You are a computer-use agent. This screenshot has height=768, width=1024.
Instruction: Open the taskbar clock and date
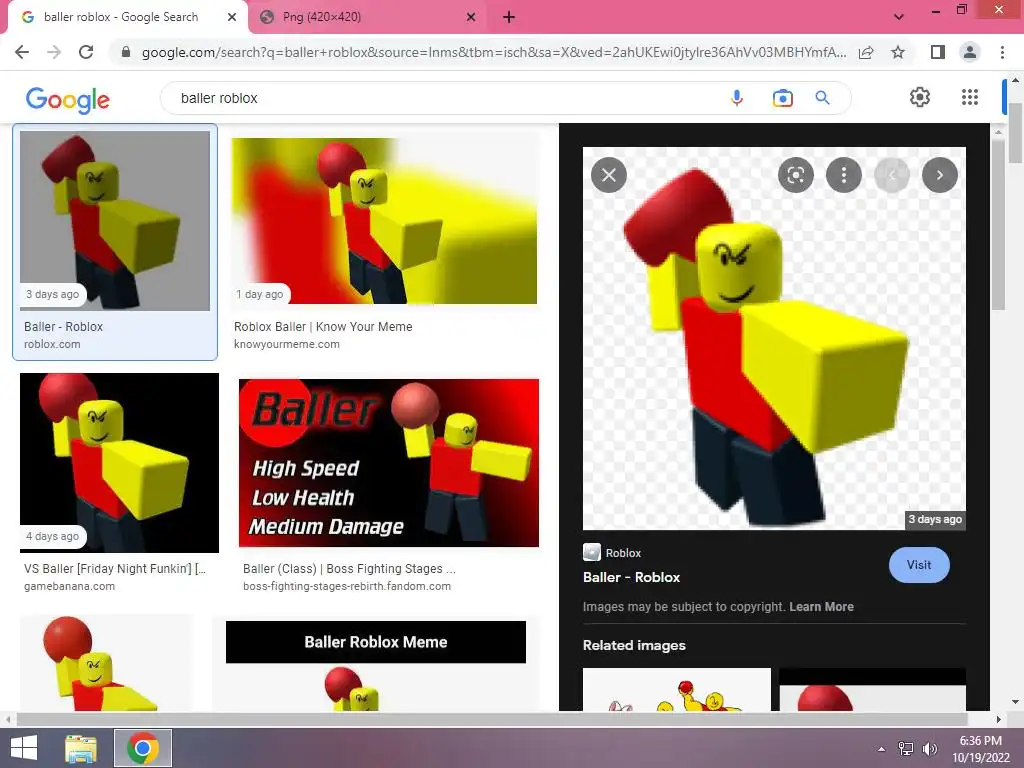[980, 749]
